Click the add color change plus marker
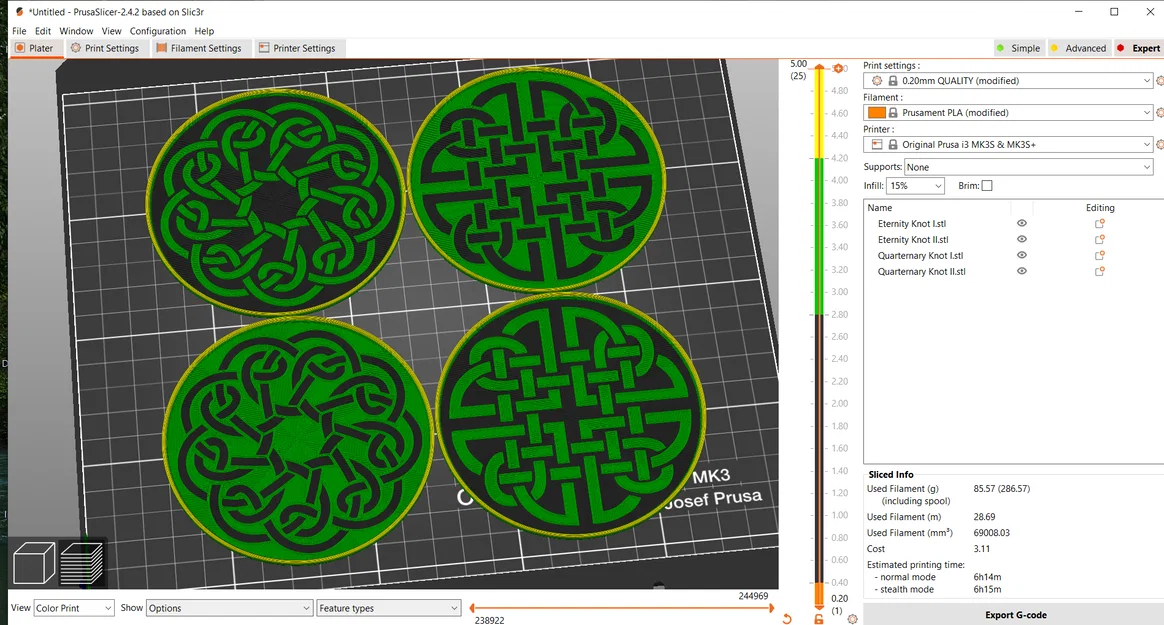 838,68
